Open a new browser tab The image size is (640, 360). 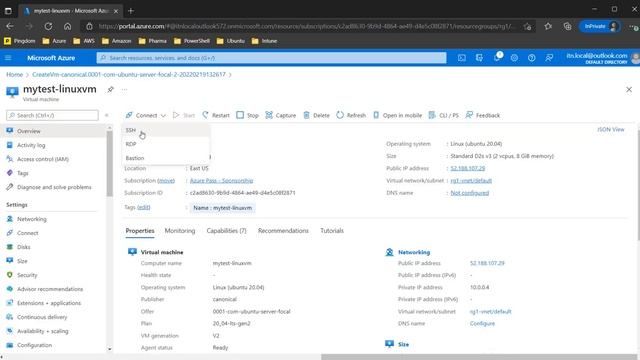131,11
